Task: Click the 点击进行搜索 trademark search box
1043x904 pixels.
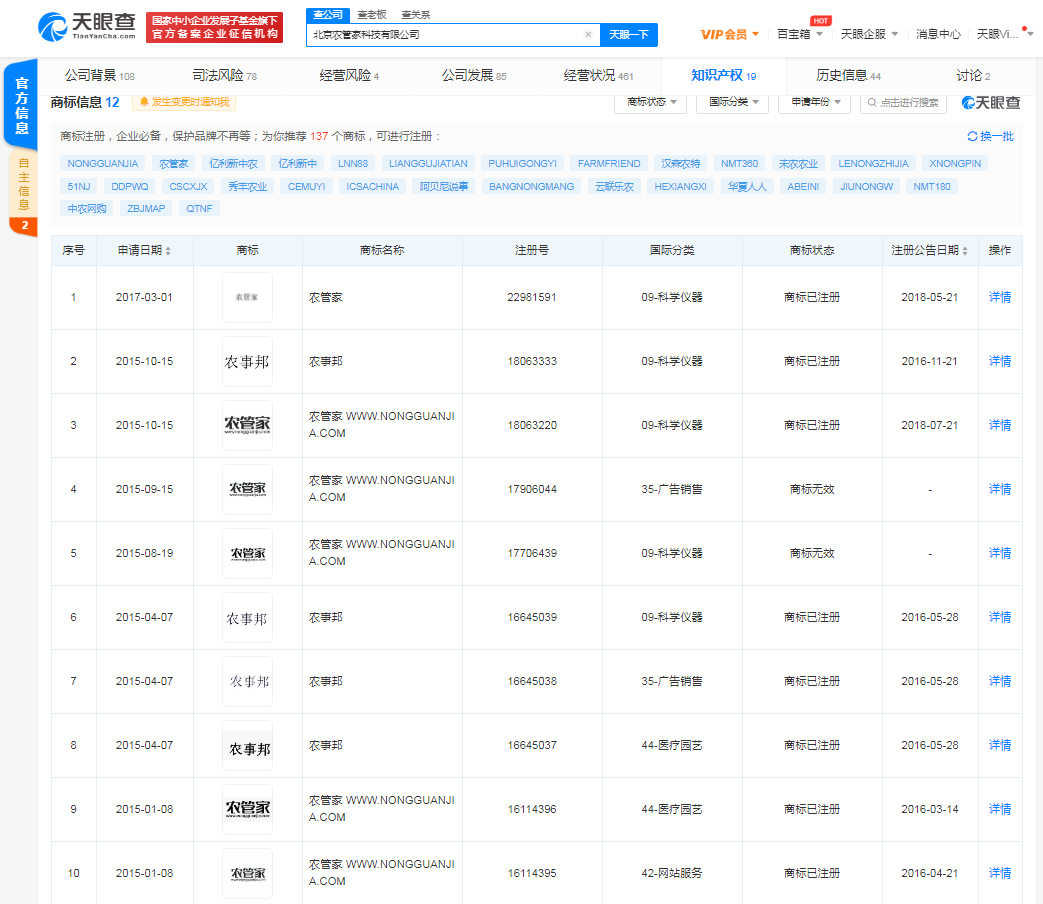Action: click(903, 102)
